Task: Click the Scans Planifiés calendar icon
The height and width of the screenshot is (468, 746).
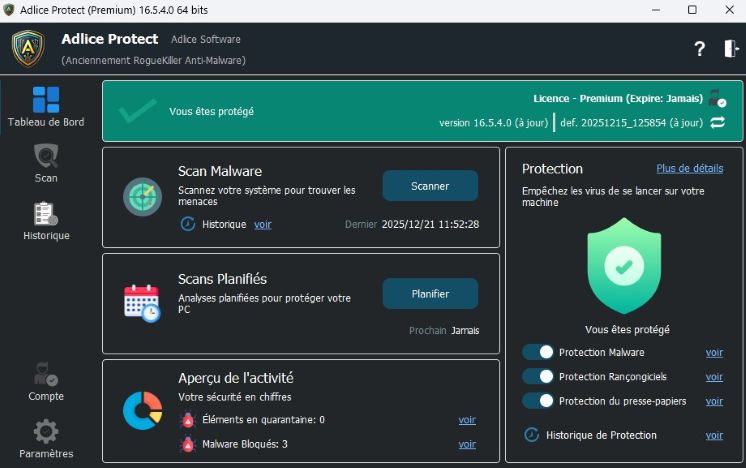Action: tap(142, 303)
